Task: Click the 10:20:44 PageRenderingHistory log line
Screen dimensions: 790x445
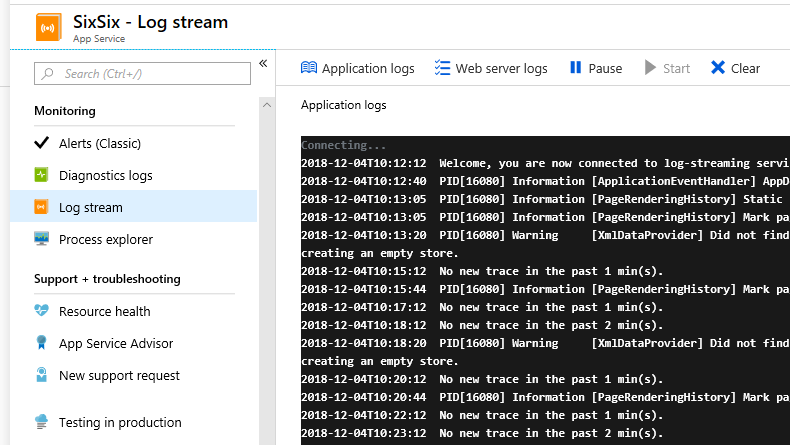Action: pos(545,397)
